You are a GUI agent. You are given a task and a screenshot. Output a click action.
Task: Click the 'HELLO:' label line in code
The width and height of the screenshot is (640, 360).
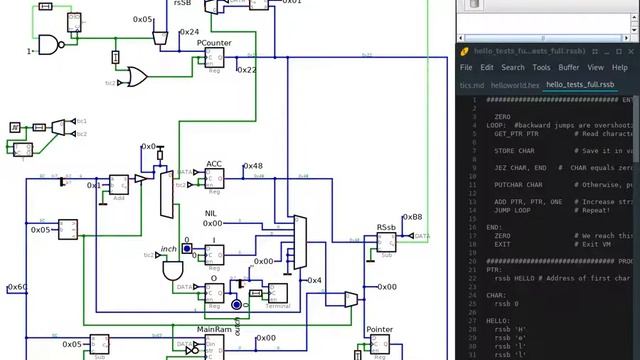[x=498, y=321]
